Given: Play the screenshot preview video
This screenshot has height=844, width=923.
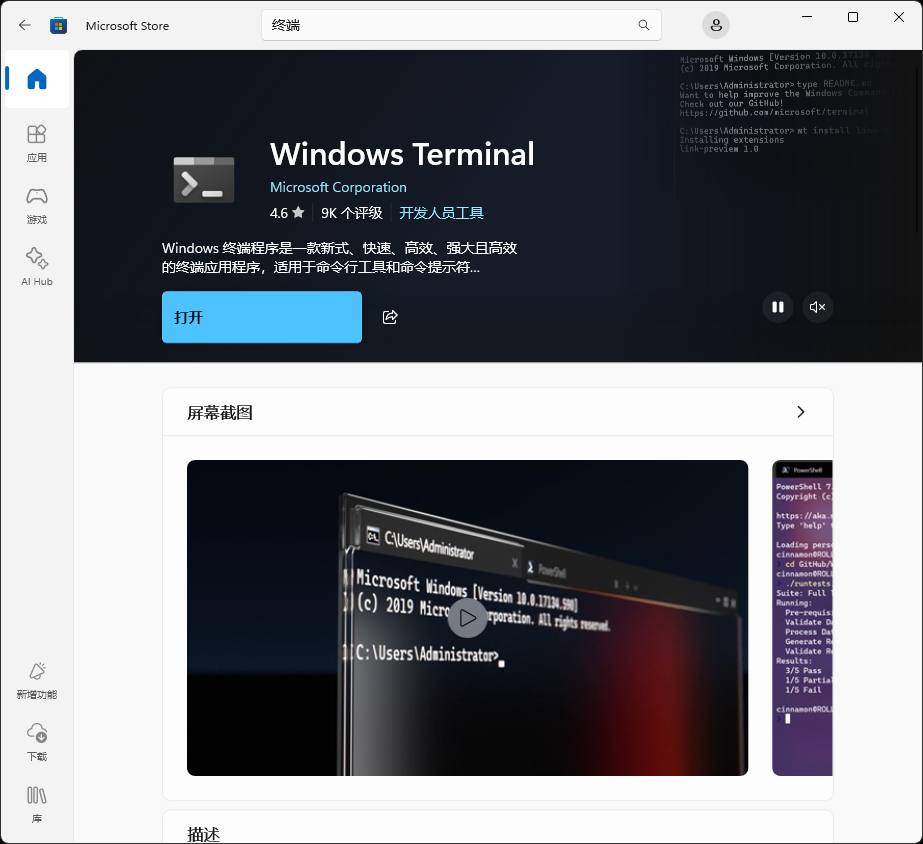Looking at the screenshot, I should tap(467, 618).
